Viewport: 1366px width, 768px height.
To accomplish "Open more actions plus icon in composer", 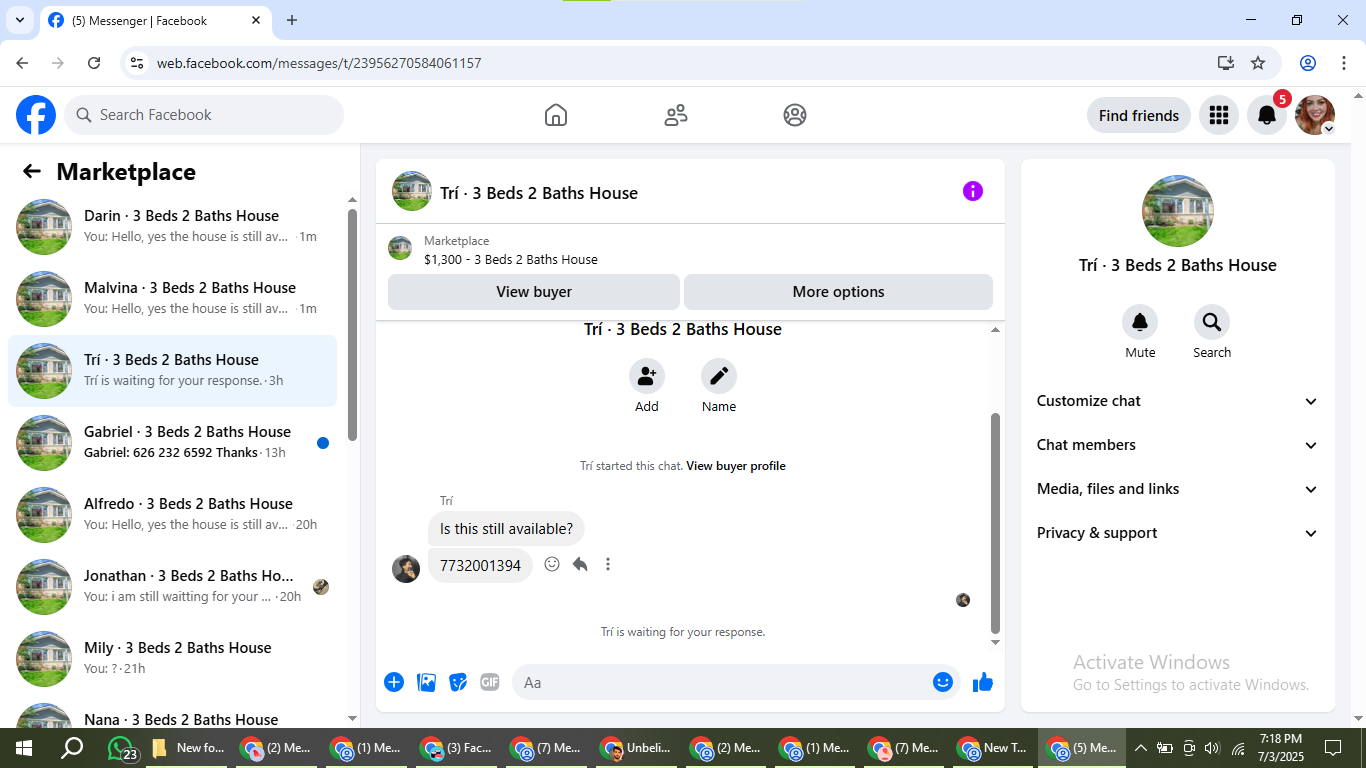I will tap(394, 682).
